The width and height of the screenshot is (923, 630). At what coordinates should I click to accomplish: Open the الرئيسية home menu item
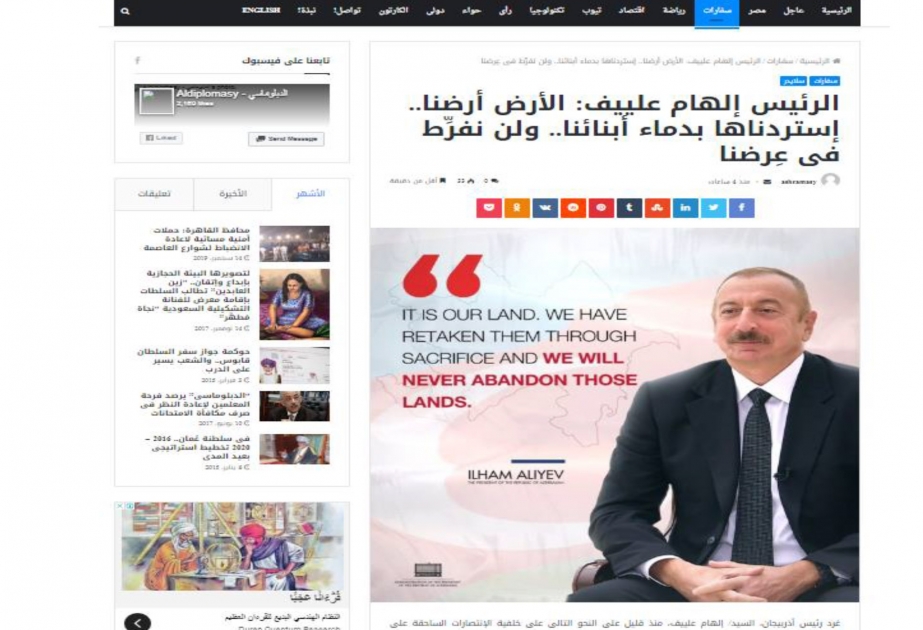pos(836,11)
